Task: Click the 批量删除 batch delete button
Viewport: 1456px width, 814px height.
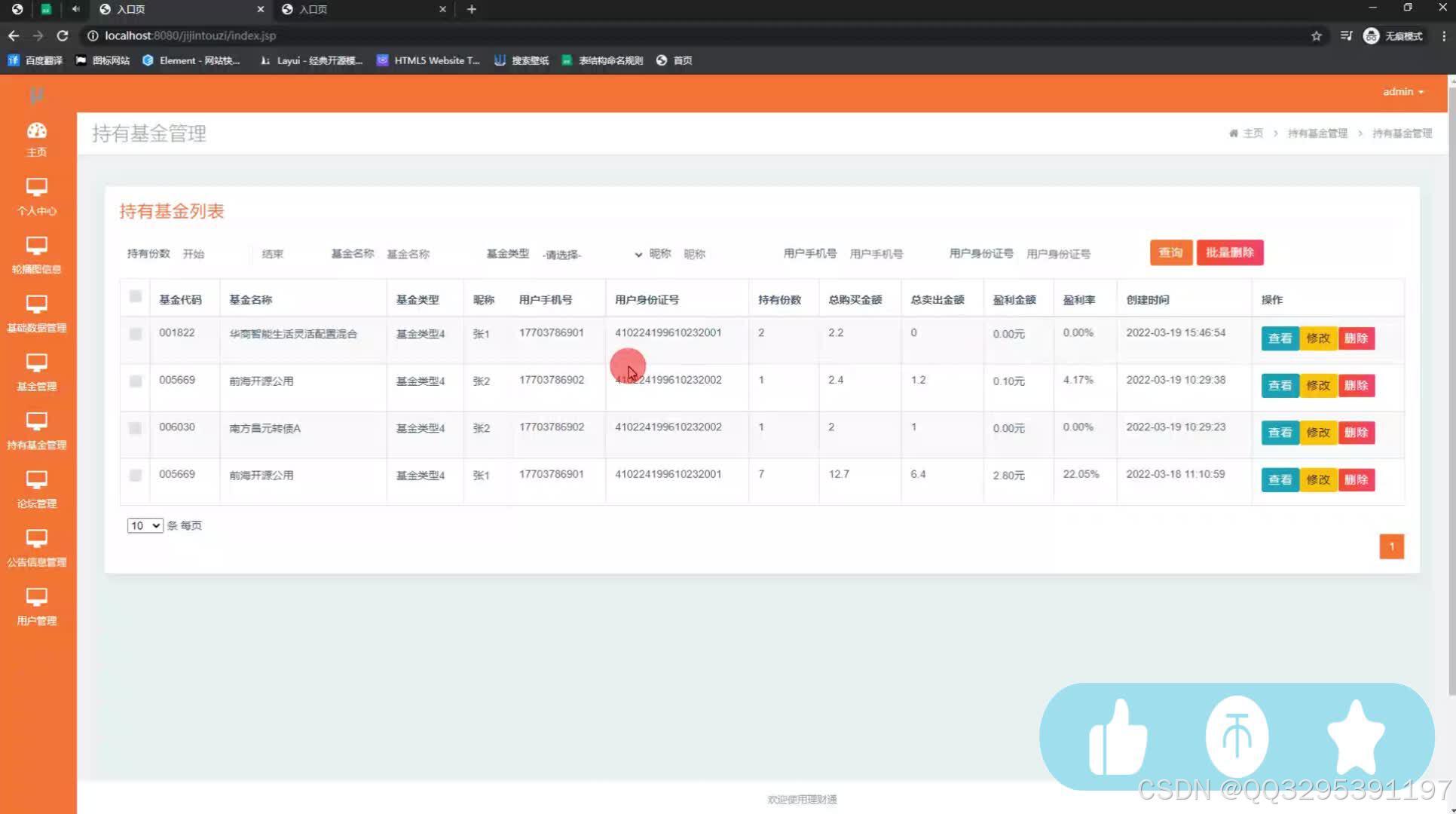Action: coord(1230,252)
